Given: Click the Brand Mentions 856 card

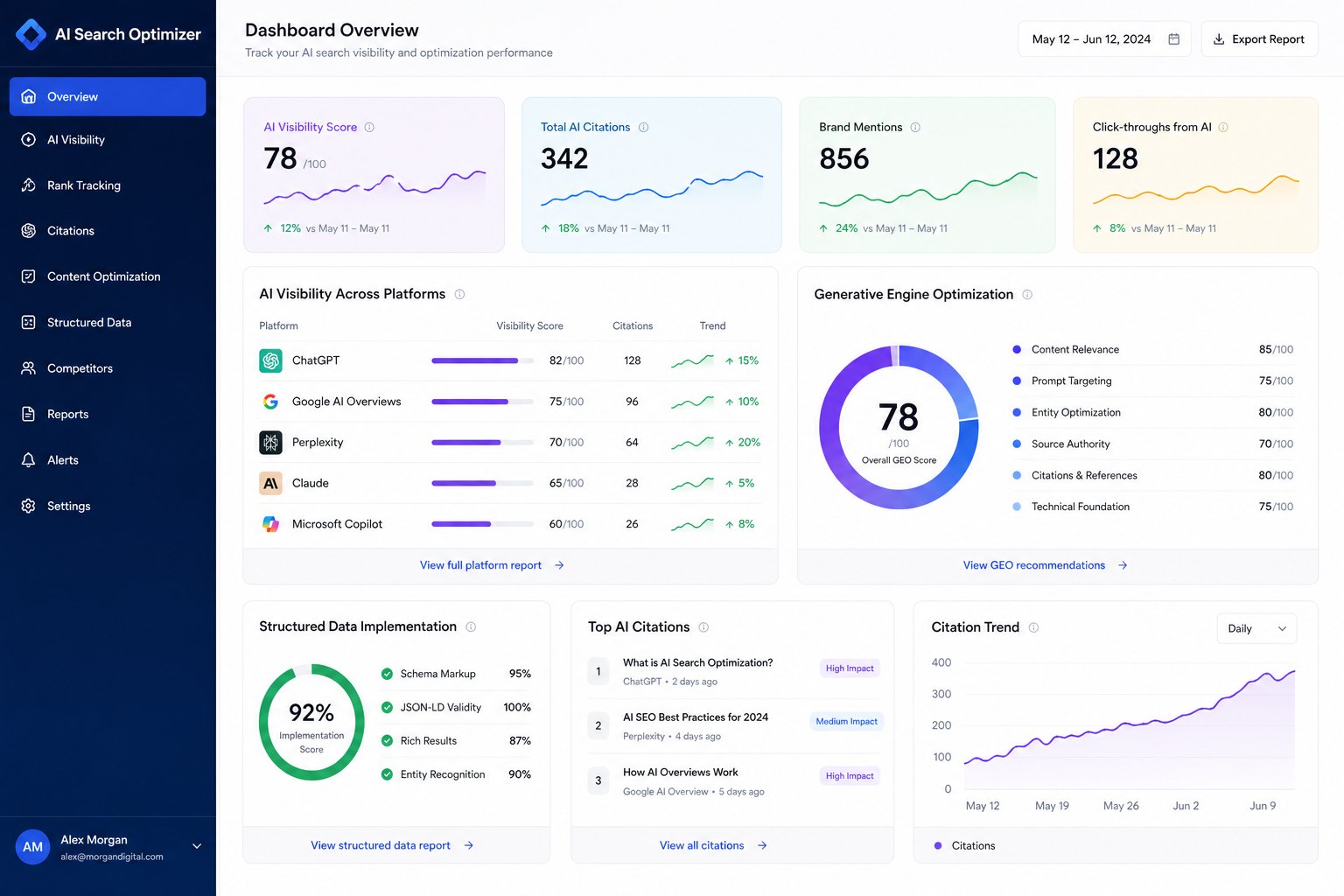Looking at the screenshot, I should 927,175.
